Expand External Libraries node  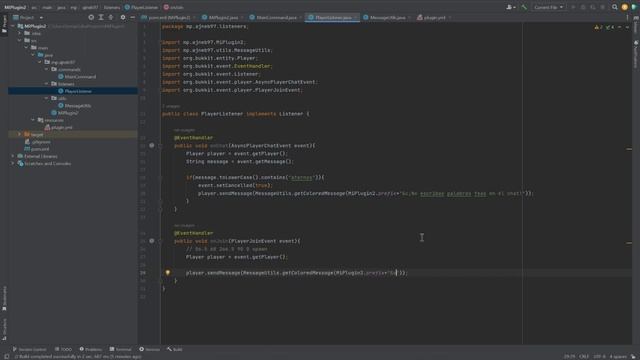click(x=13, y=156)
